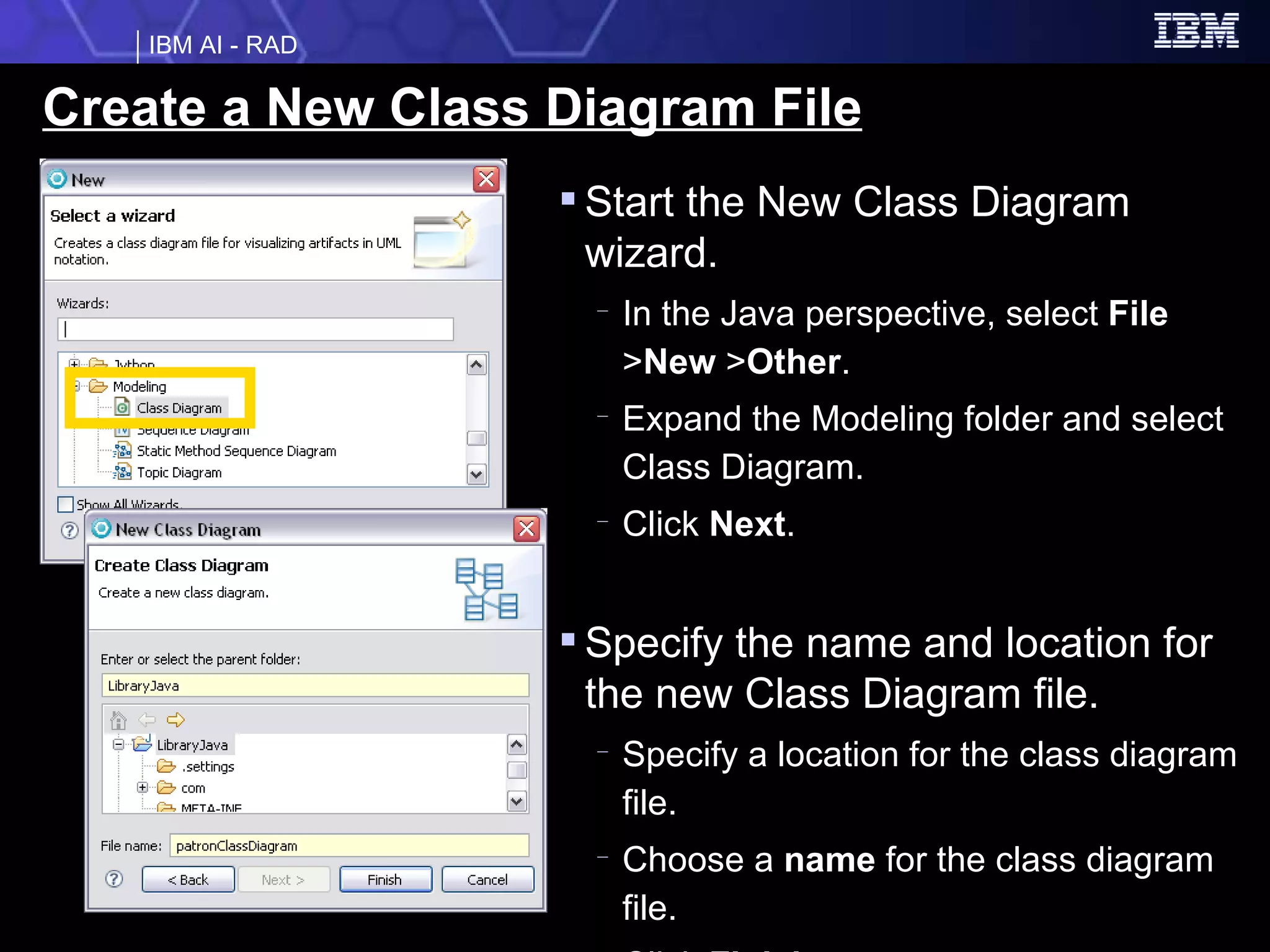The height and width of the screenshot is (952, 1270).
Task: Open help in the New Class Diagram dialog
Action: click(114, 879)
